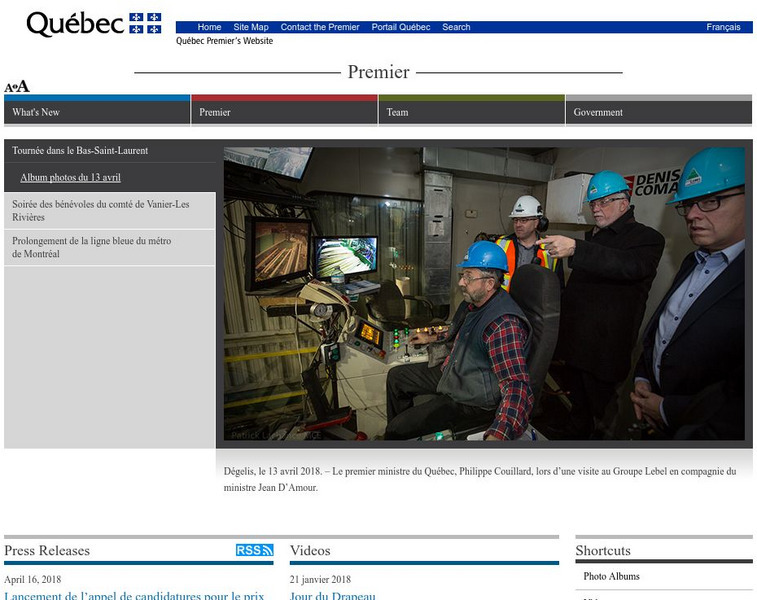Open the Government section tab
Viewport: 757px width, 600px height.
pos(659,110)
